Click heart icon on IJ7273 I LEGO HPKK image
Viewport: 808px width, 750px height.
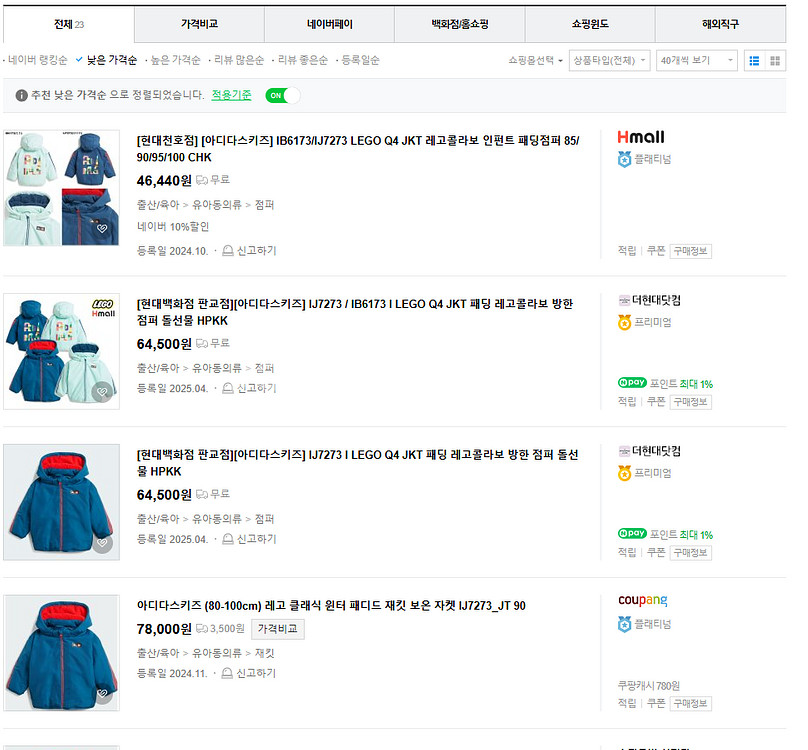(102, 543)
